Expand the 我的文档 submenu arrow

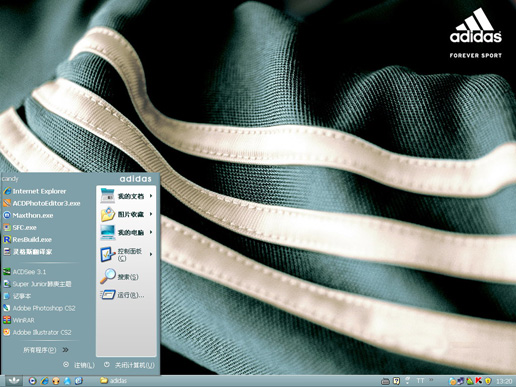[151, 196]
